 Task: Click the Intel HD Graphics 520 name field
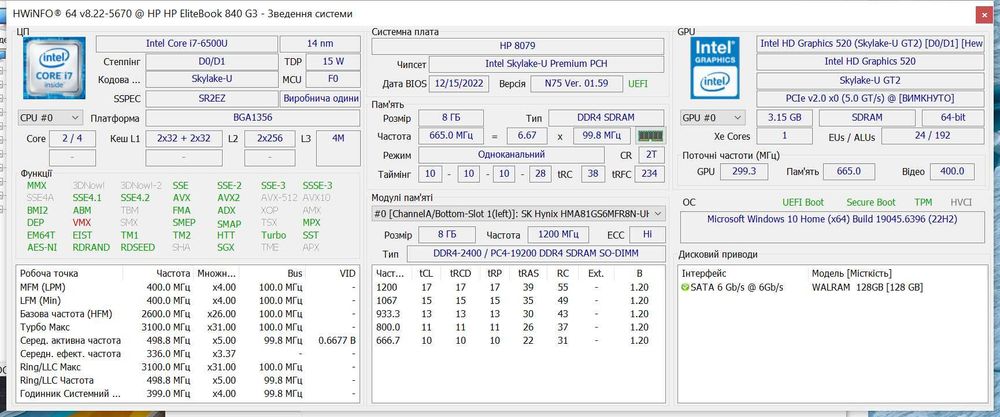870,62
